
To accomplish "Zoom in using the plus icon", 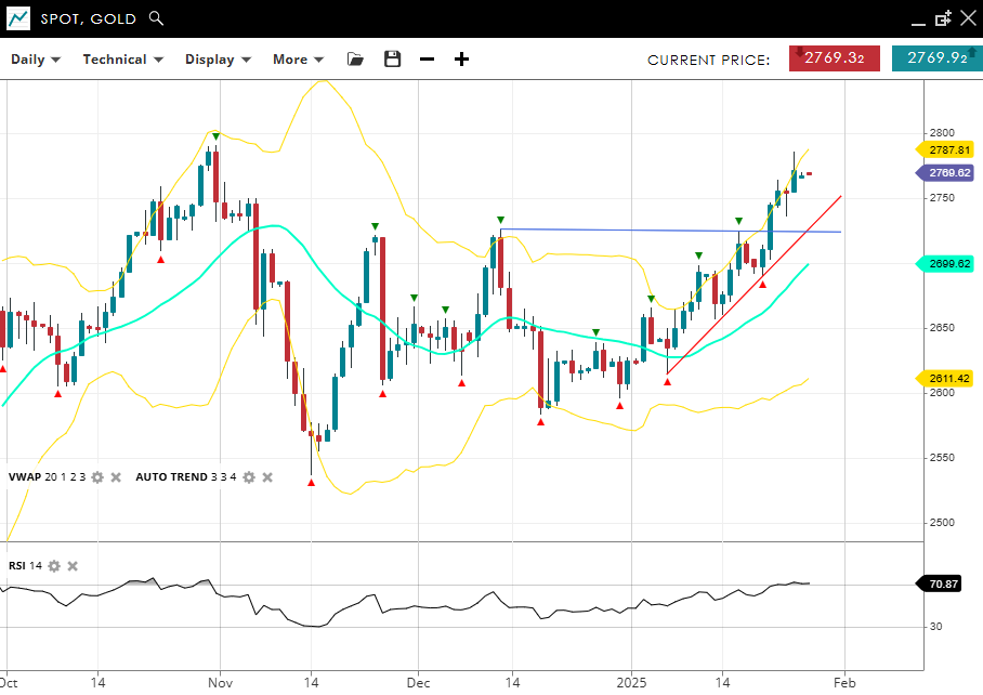I will [461, 59].
